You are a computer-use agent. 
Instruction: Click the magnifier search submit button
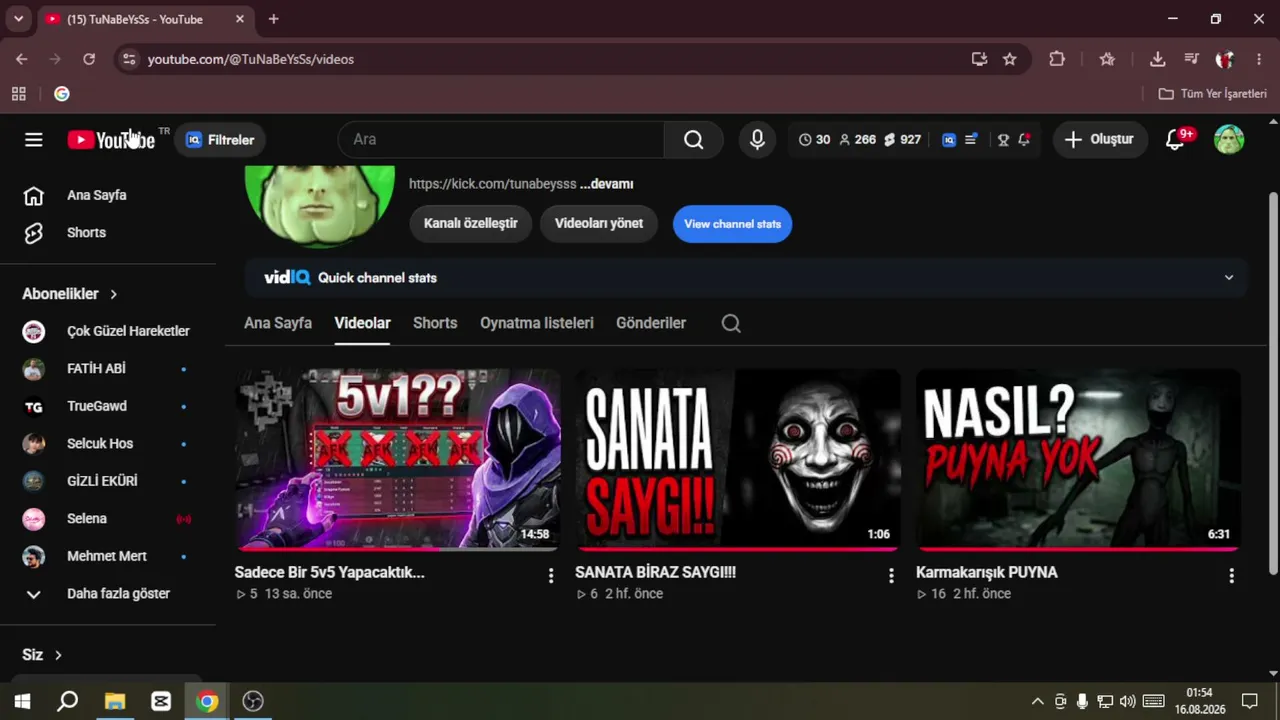[x=693, y=140]
